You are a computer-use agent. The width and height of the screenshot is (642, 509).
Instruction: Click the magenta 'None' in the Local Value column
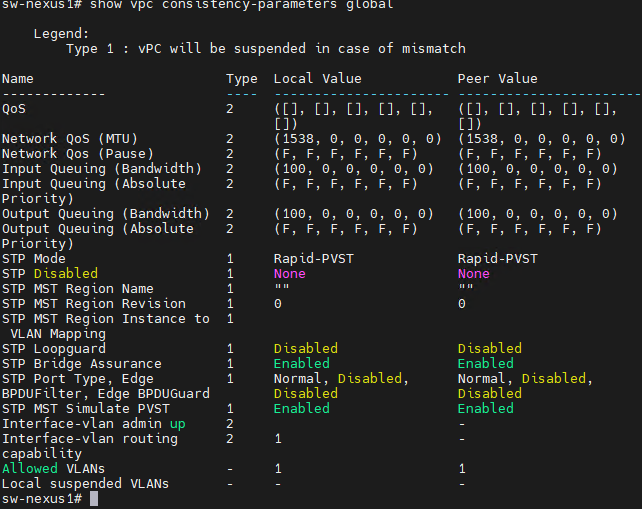click(289, 273)
